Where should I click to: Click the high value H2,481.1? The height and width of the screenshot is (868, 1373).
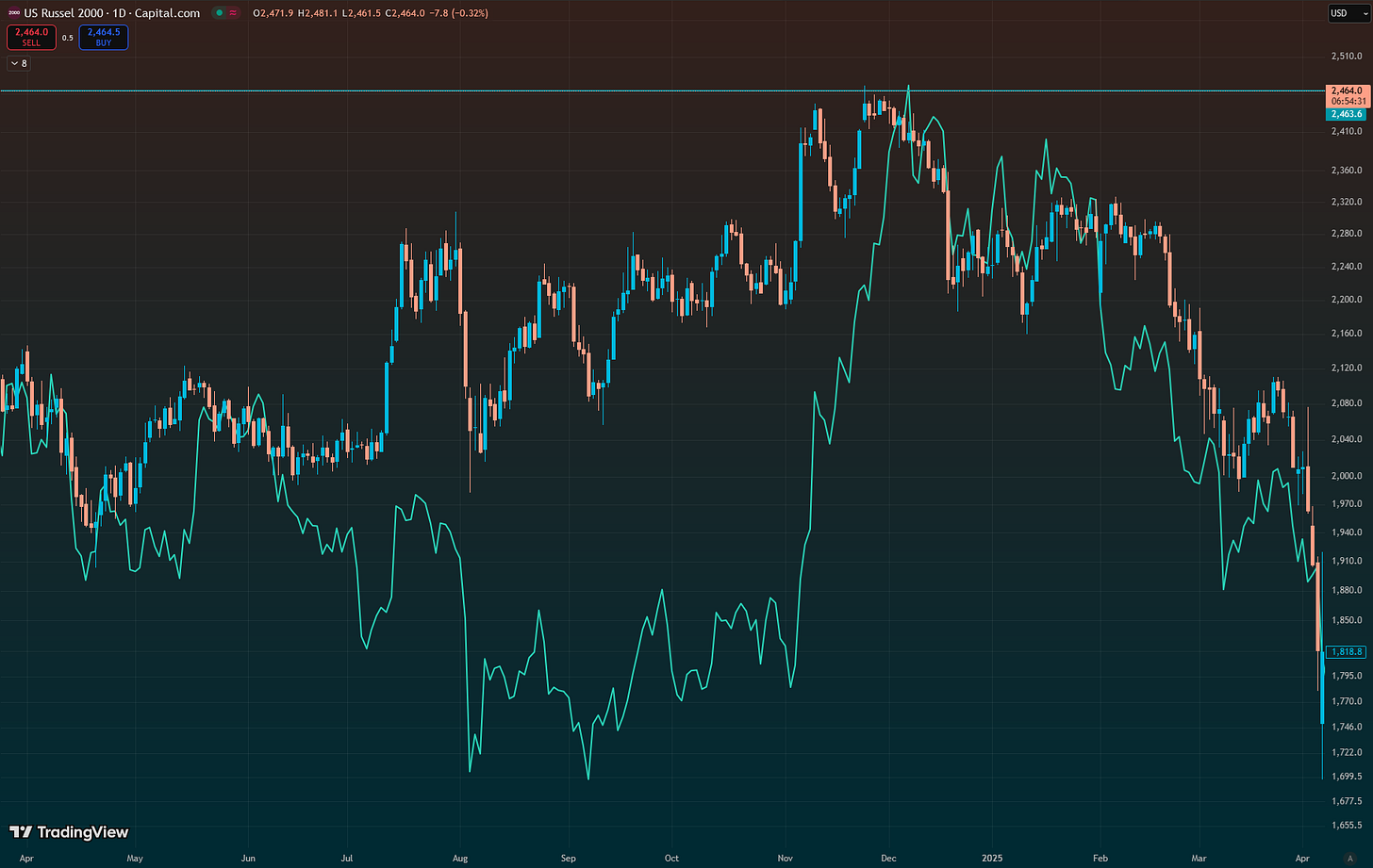click(x=318, y=13)
